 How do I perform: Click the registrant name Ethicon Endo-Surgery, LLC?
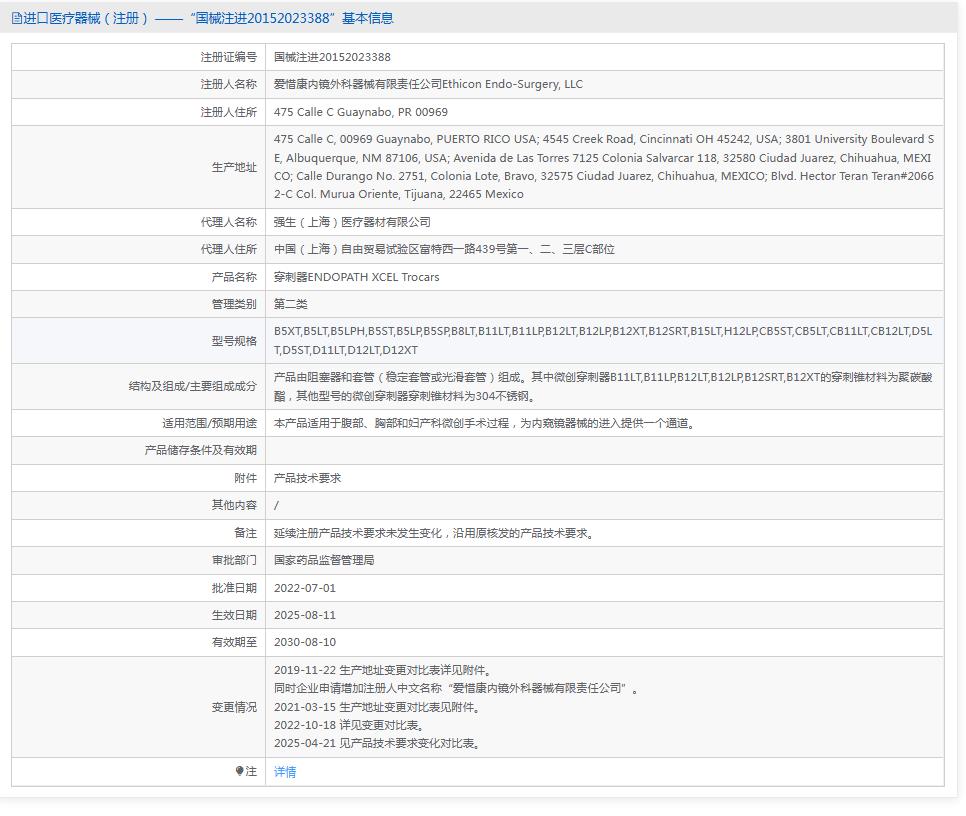pos(512,84)
